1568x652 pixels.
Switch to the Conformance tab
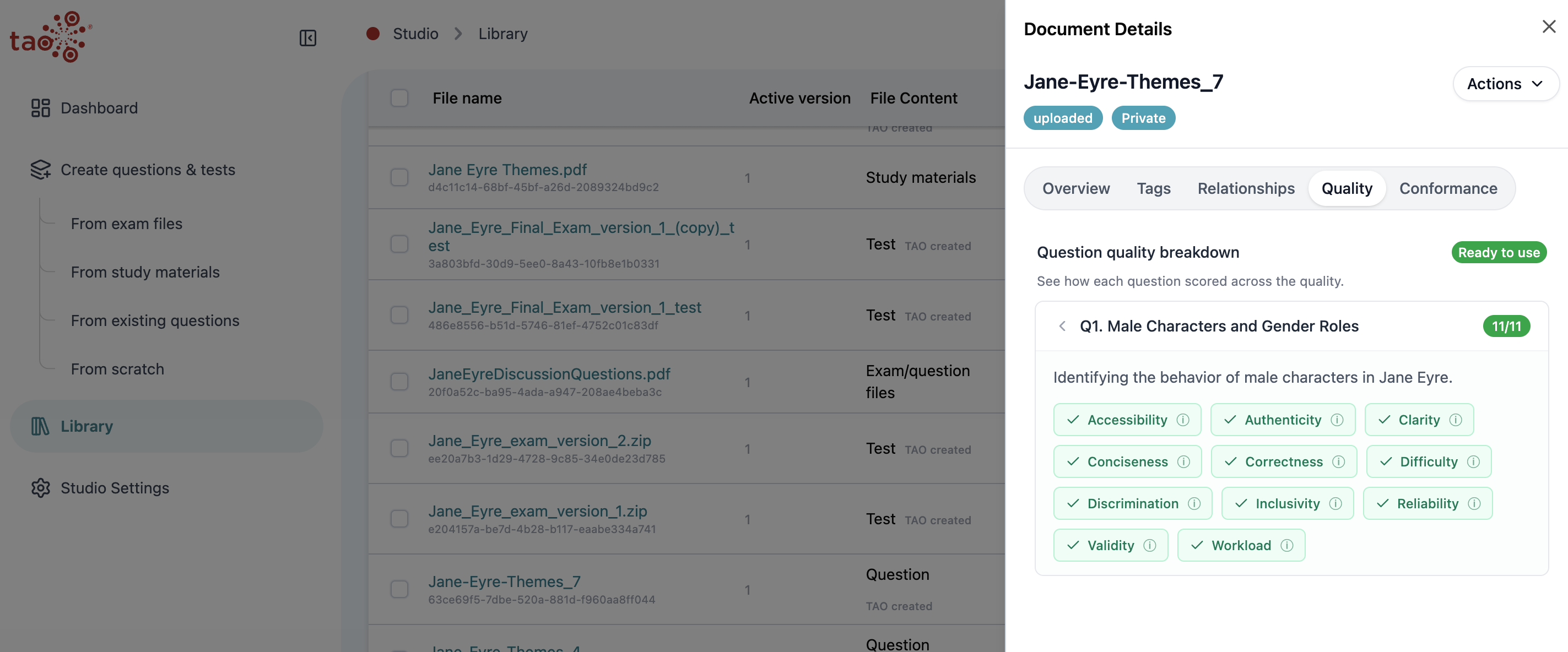[1448, 188]
